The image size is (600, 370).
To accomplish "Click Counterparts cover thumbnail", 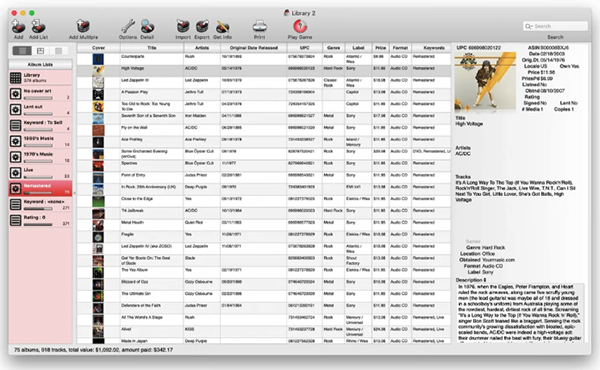I will (x=98, y=59).
